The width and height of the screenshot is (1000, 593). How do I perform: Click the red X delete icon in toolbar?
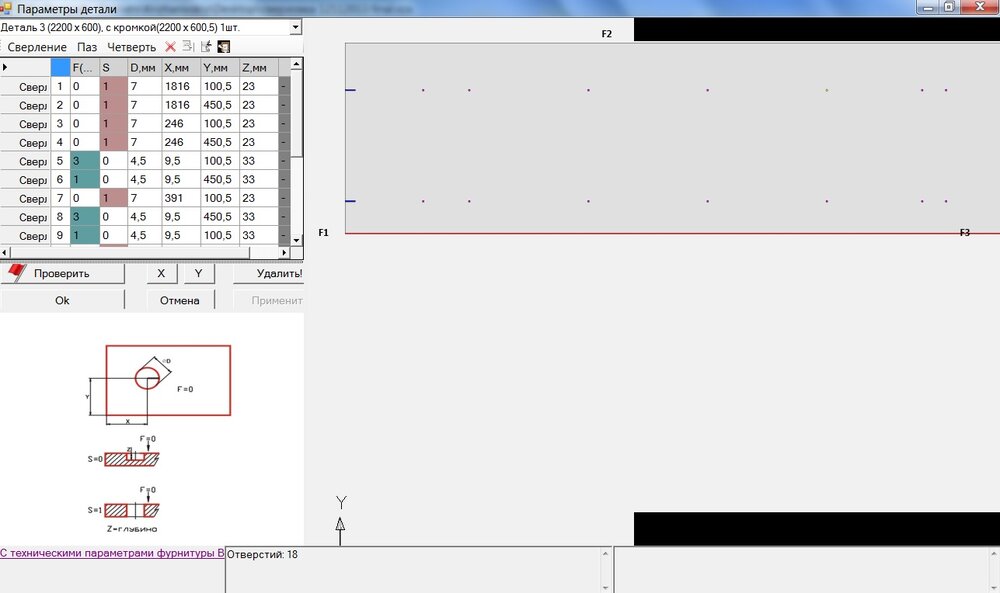(170, 47)
